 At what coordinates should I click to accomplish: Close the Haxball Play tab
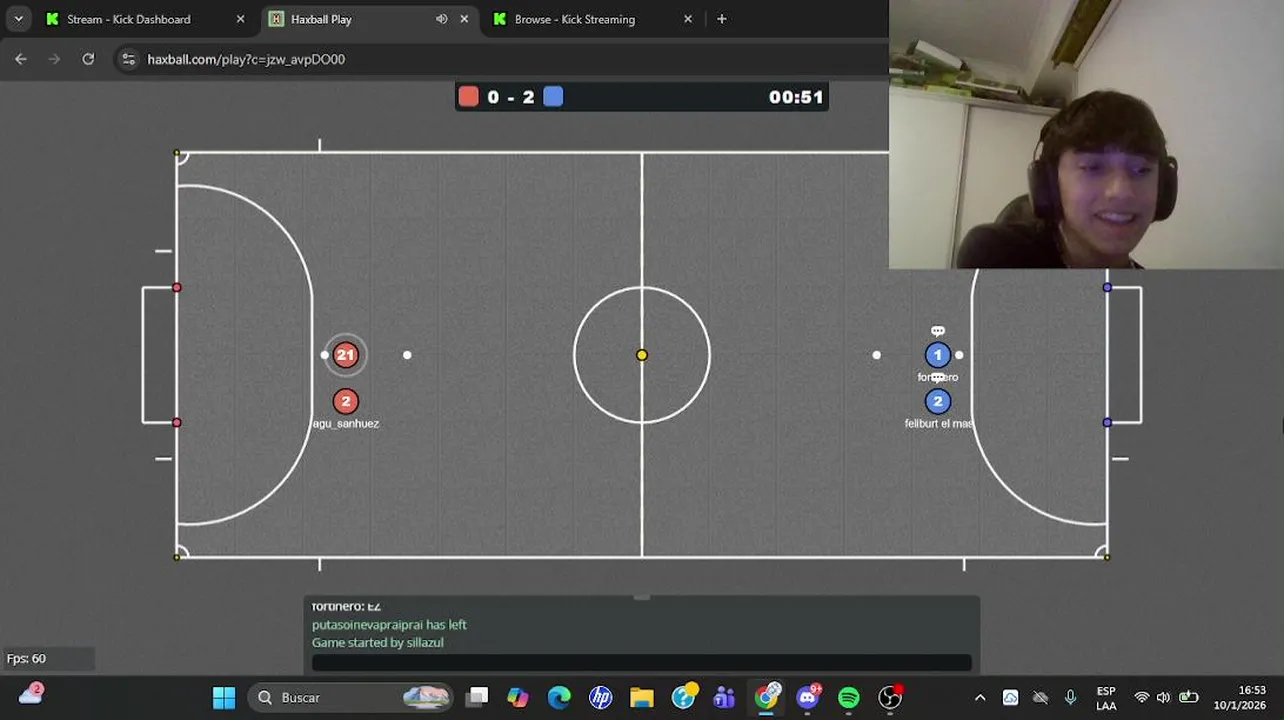(x=464, y=19)
